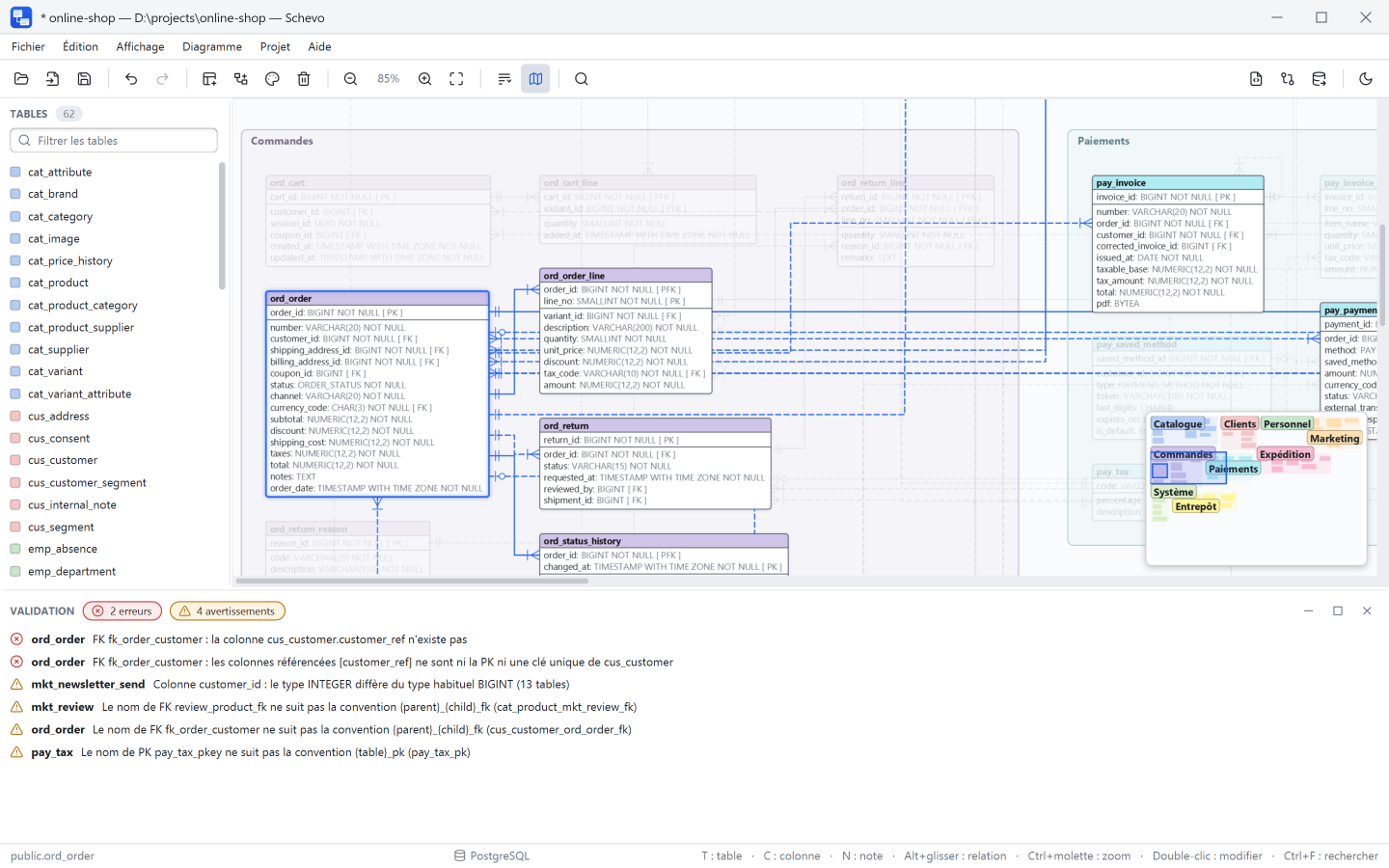
Task: Open the auto-layout sort icon
Action: tap(504, 79)
